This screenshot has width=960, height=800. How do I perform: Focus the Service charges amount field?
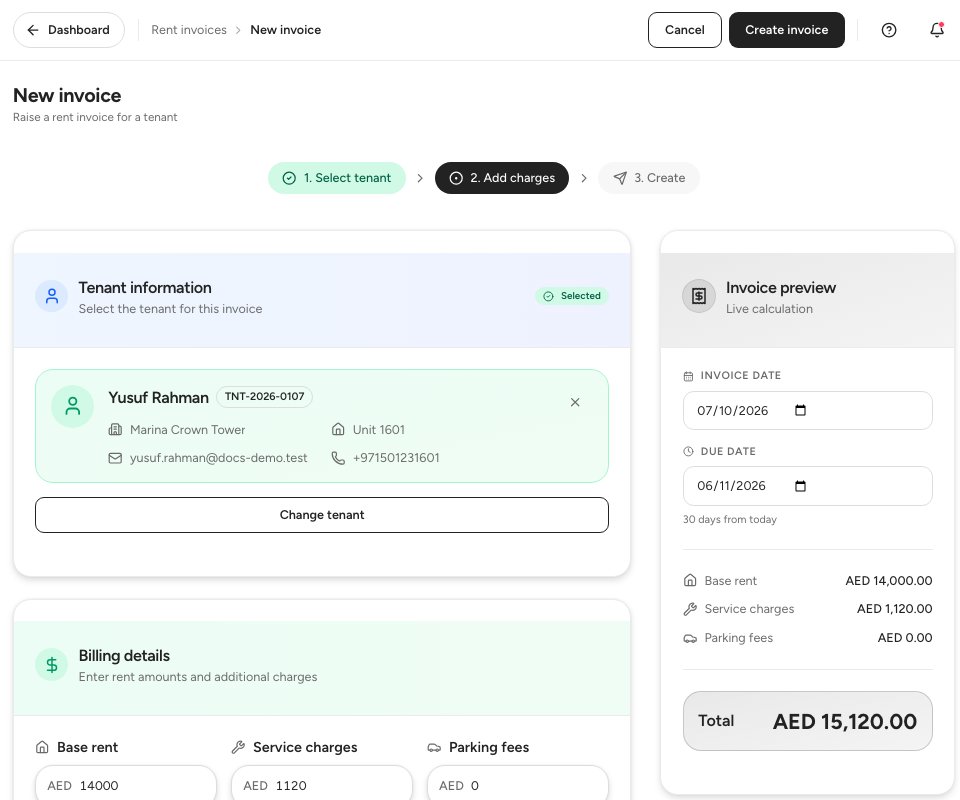point(322,783)
